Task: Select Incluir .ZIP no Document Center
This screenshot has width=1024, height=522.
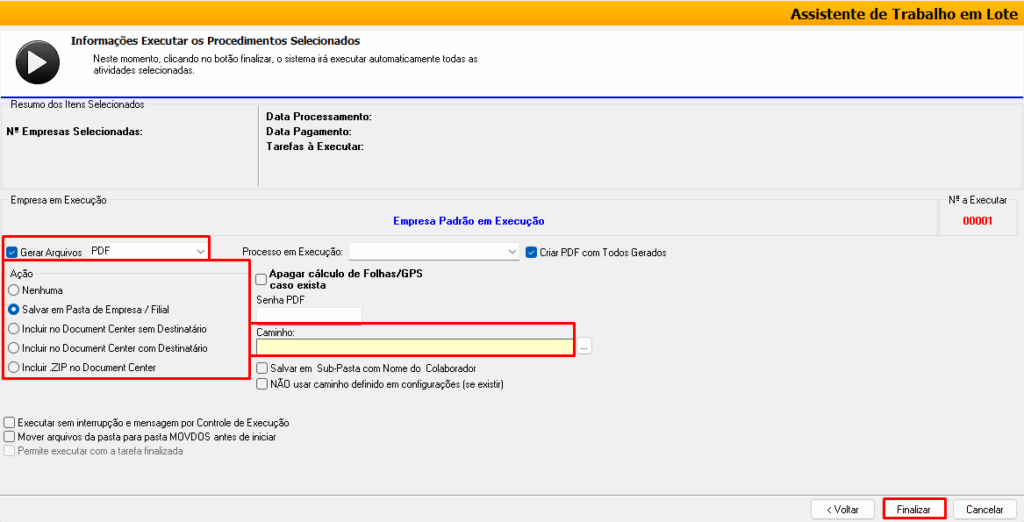Action: click(x=13, y=367)
